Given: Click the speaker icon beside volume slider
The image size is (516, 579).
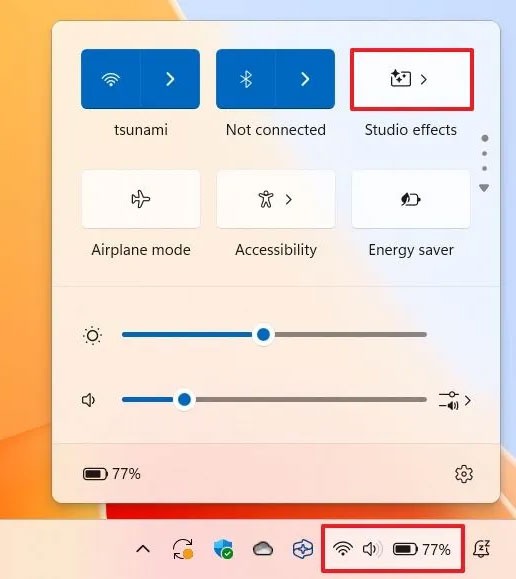Looking at the screenshot, I should pyautogui.click(x=88, y=400).
